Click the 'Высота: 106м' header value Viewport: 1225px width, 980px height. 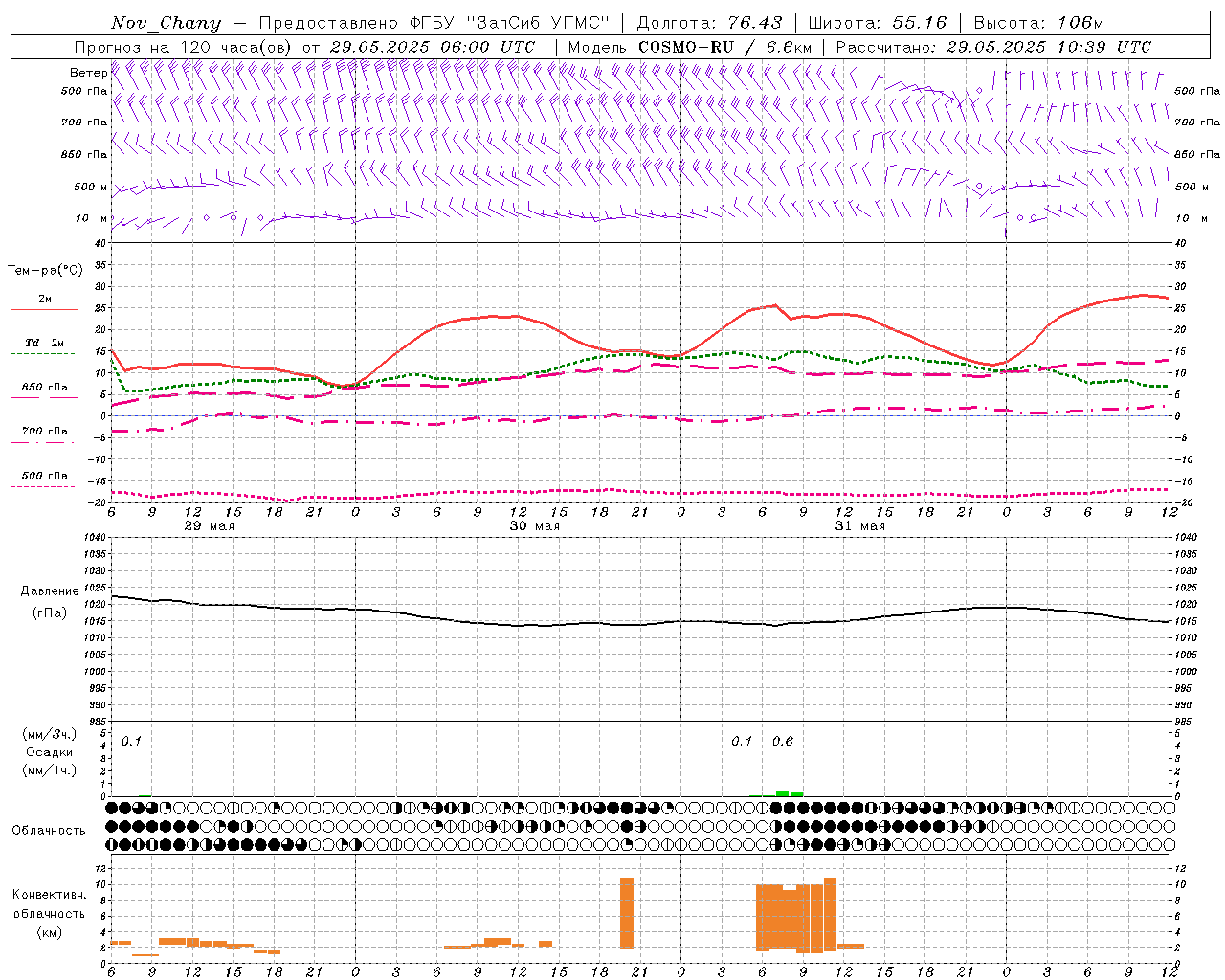coord(1039,23)
